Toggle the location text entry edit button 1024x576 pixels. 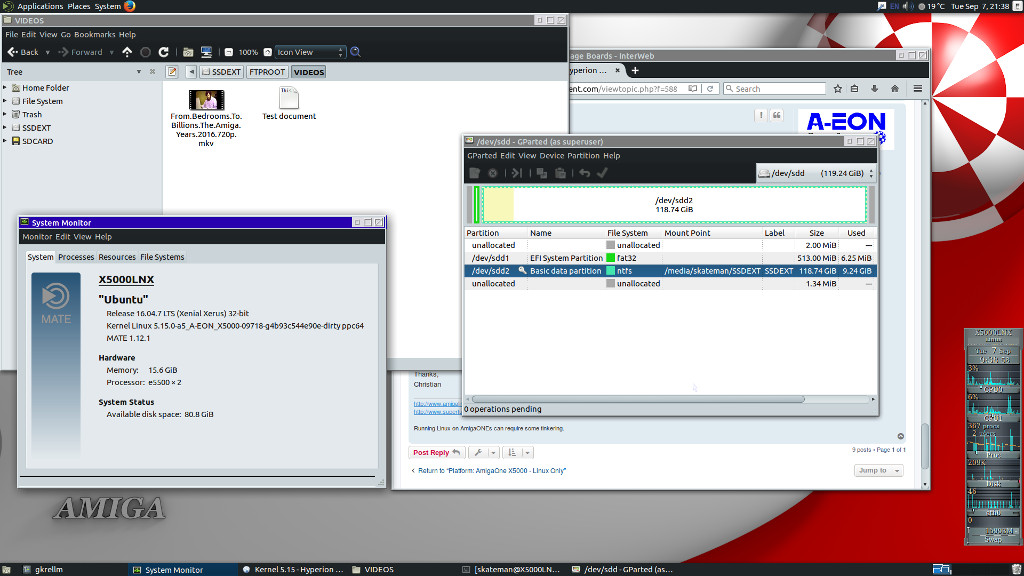pyautogui.click(x=172, y=72)
